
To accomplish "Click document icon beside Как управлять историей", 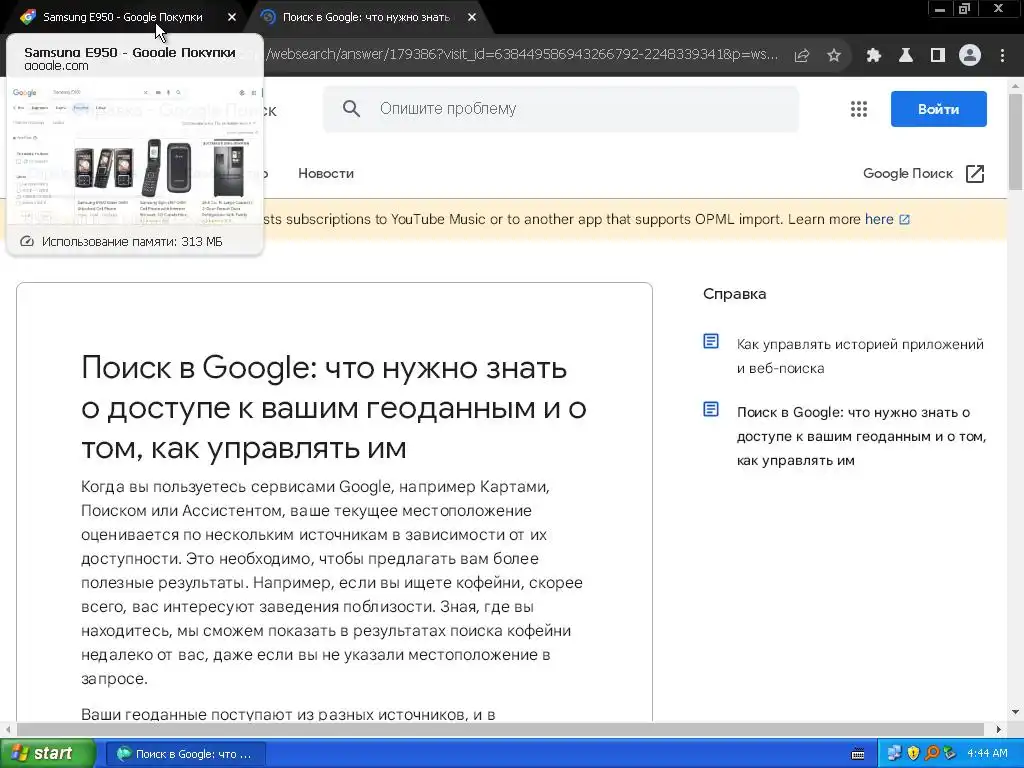I will (x=711, y=342).
